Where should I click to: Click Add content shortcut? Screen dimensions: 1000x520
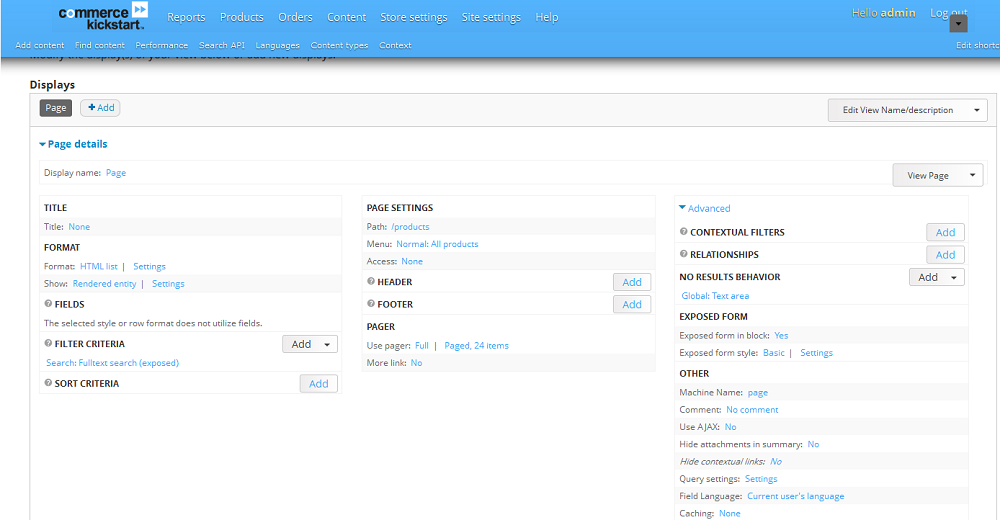[40, 45]
